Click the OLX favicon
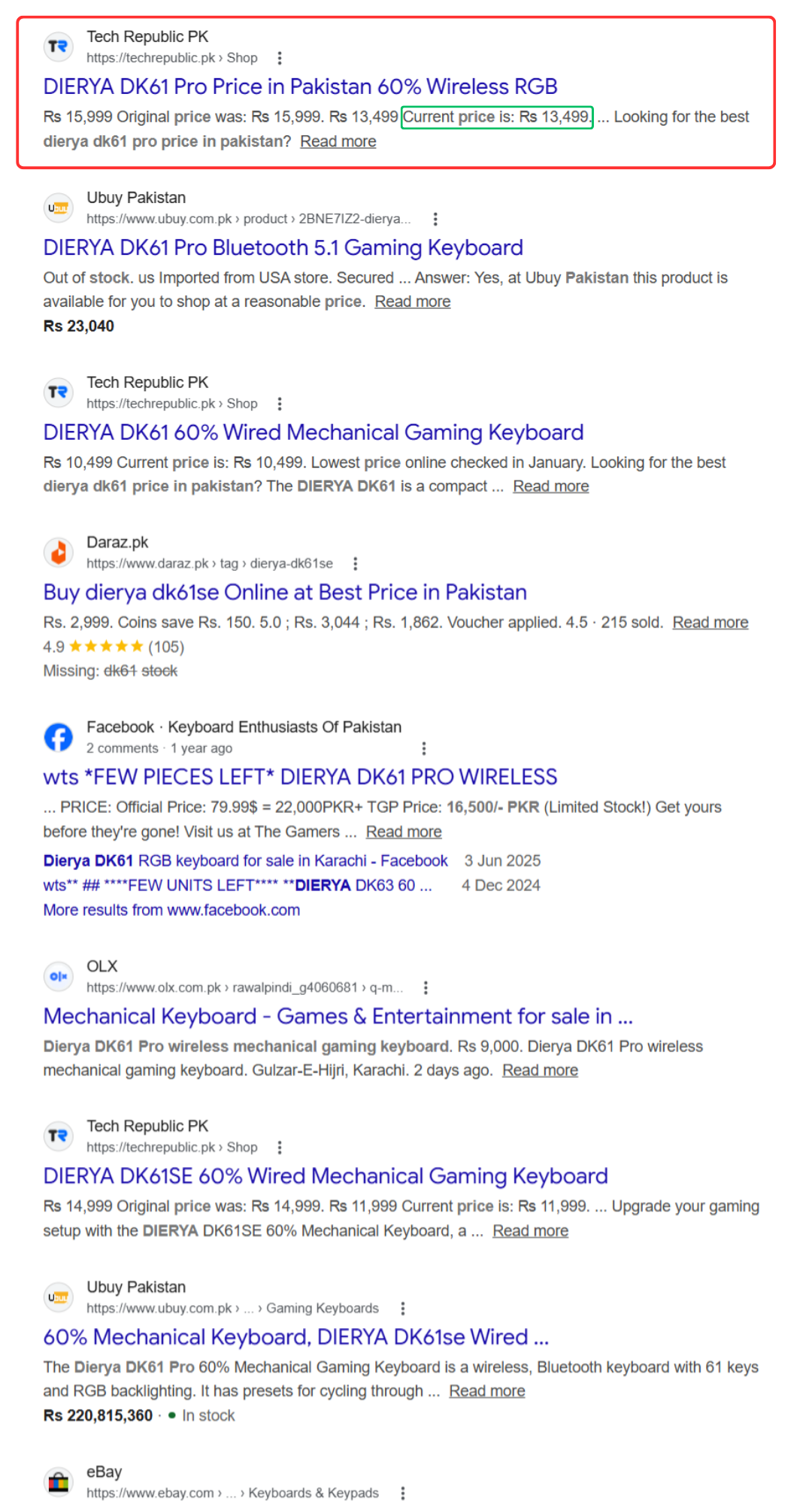812x1504 pixels. (58, 977)
